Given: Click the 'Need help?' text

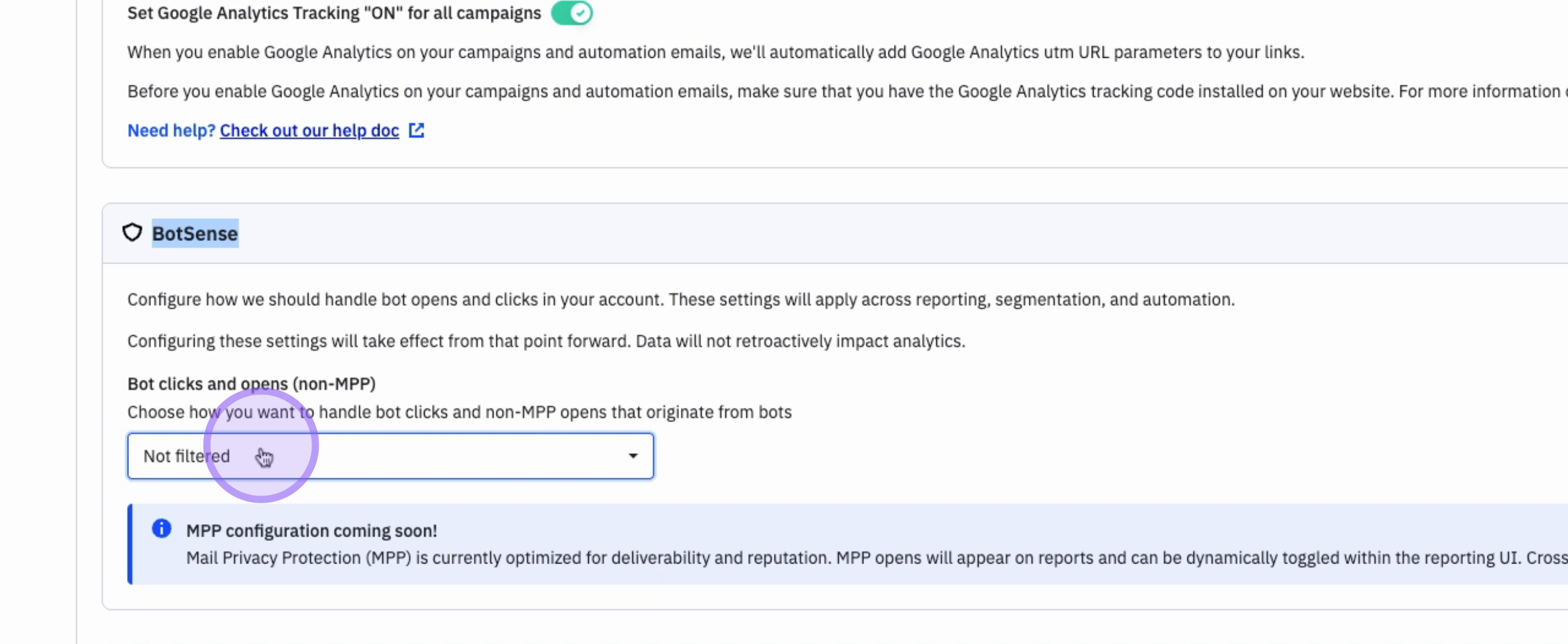Looking at the screenshot, I should point(171,130).
